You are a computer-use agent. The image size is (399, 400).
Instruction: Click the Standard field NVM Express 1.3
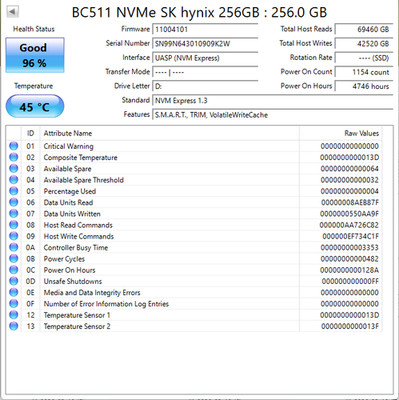273,101
